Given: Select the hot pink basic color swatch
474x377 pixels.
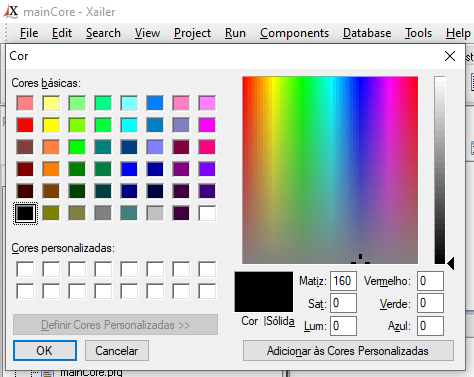Looking at the screenshot, I should click(x=207, y=147).
